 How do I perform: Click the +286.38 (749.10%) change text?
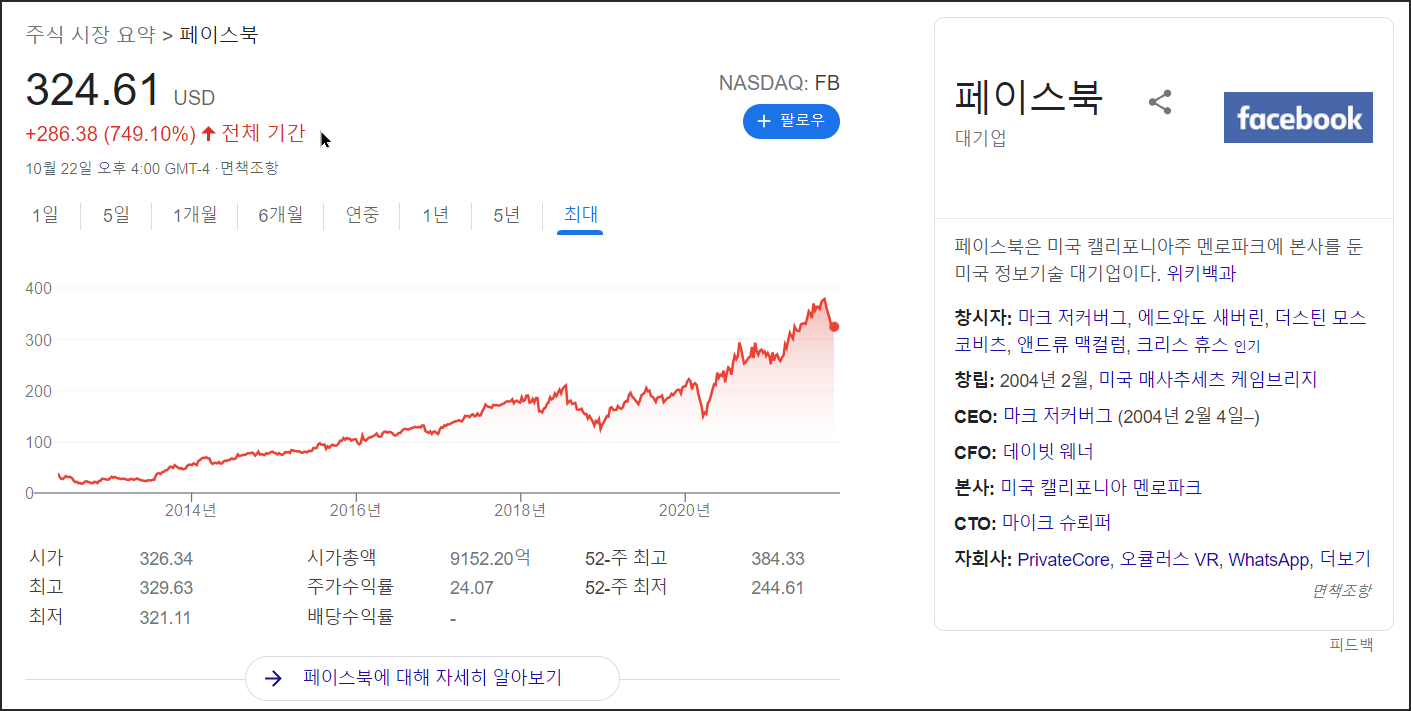pyautogui.click(x=111, y=134)
